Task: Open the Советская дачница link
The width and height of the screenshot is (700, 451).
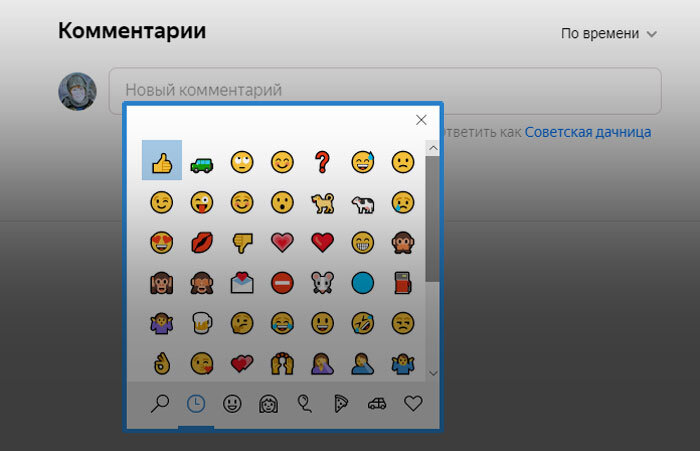Action: (x=588, y=132)
